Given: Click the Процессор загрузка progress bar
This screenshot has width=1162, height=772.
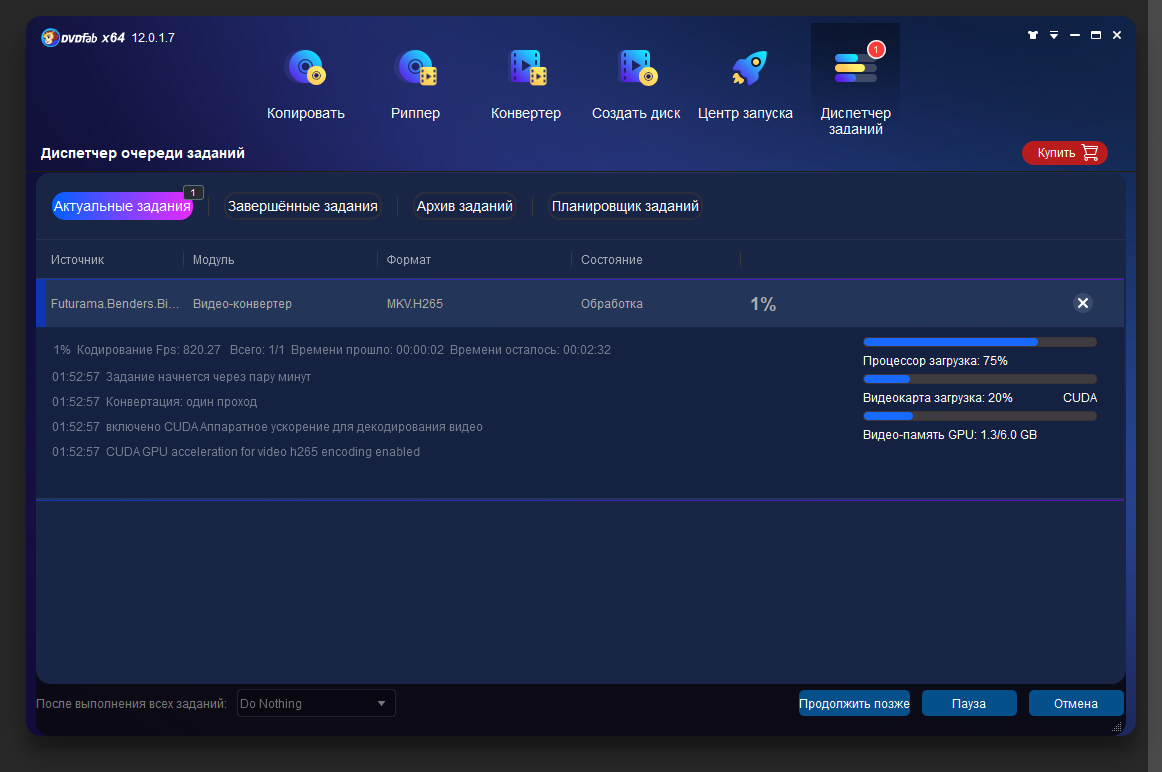Looking at the screenshot, I should pos(979,342).
